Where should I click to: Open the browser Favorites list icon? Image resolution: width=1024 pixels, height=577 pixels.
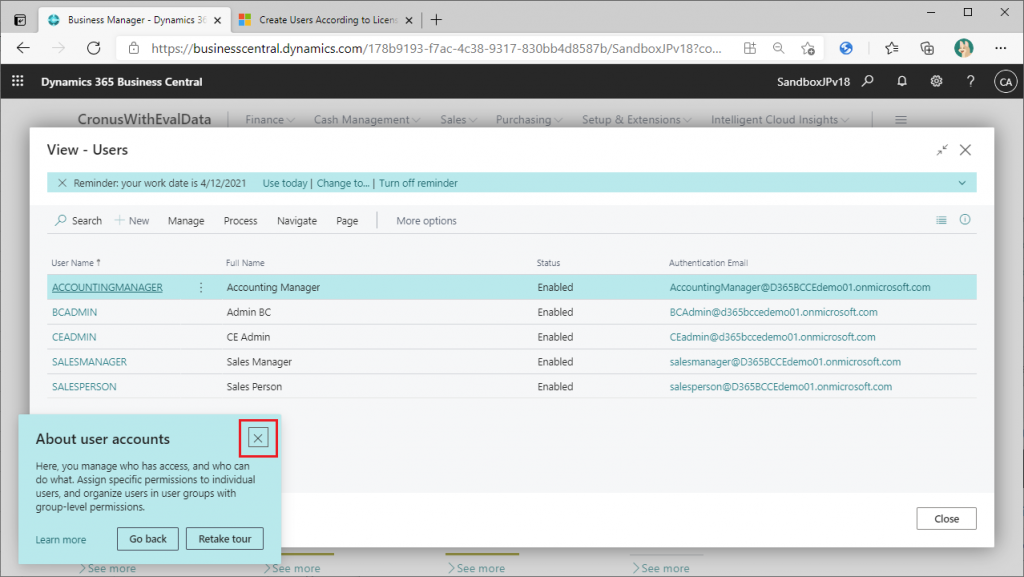tap(891, 48)
